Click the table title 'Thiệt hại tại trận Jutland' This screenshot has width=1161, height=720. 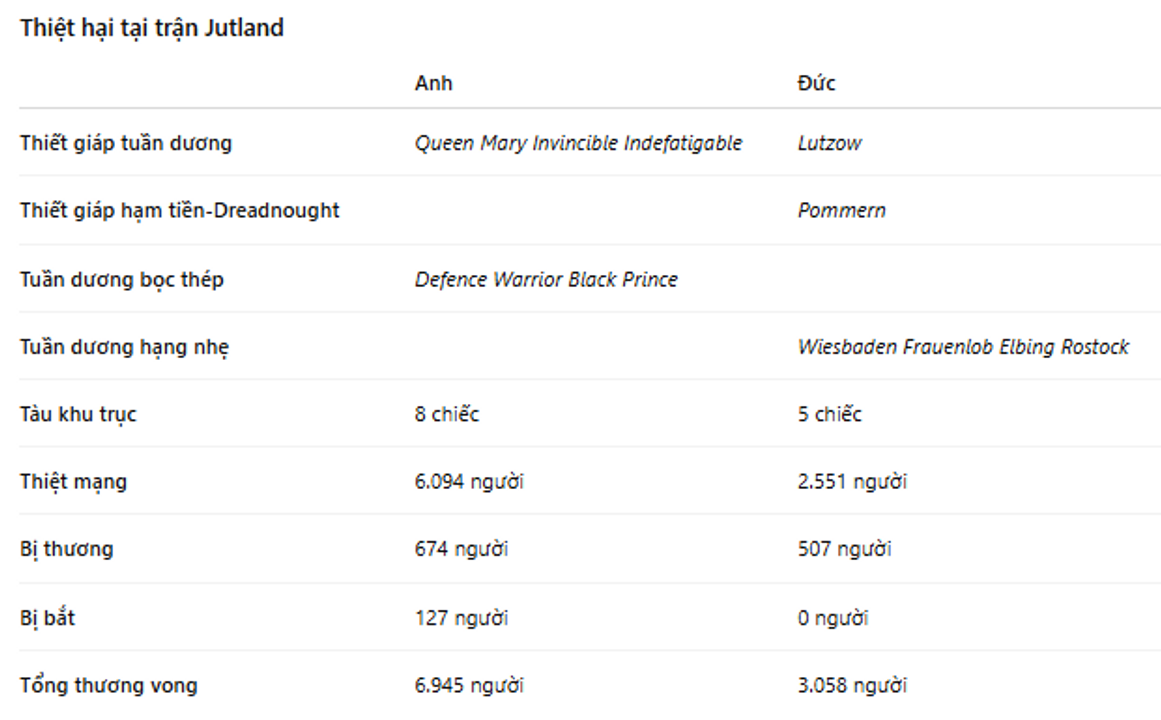(151, 29)
